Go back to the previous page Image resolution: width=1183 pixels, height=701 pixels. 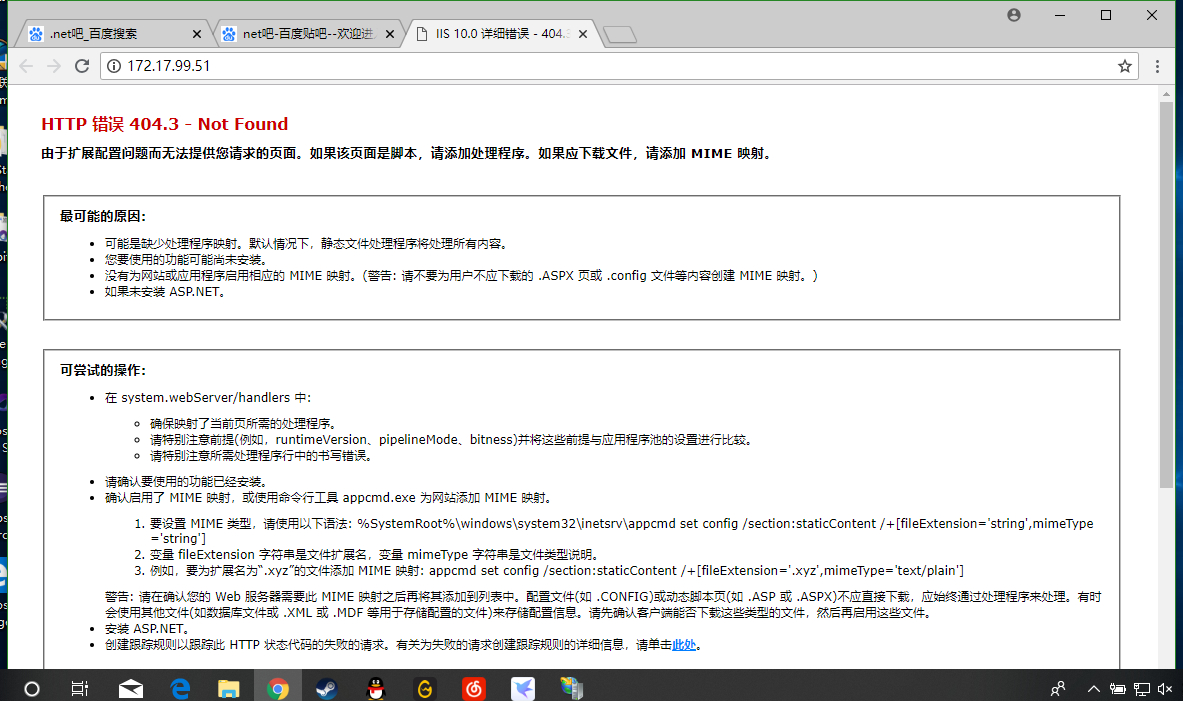pyautogui.click(x=26, y=66)
